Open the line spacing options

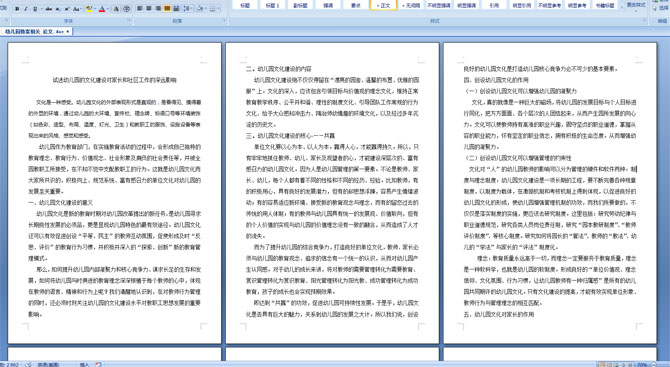[188, 9]
